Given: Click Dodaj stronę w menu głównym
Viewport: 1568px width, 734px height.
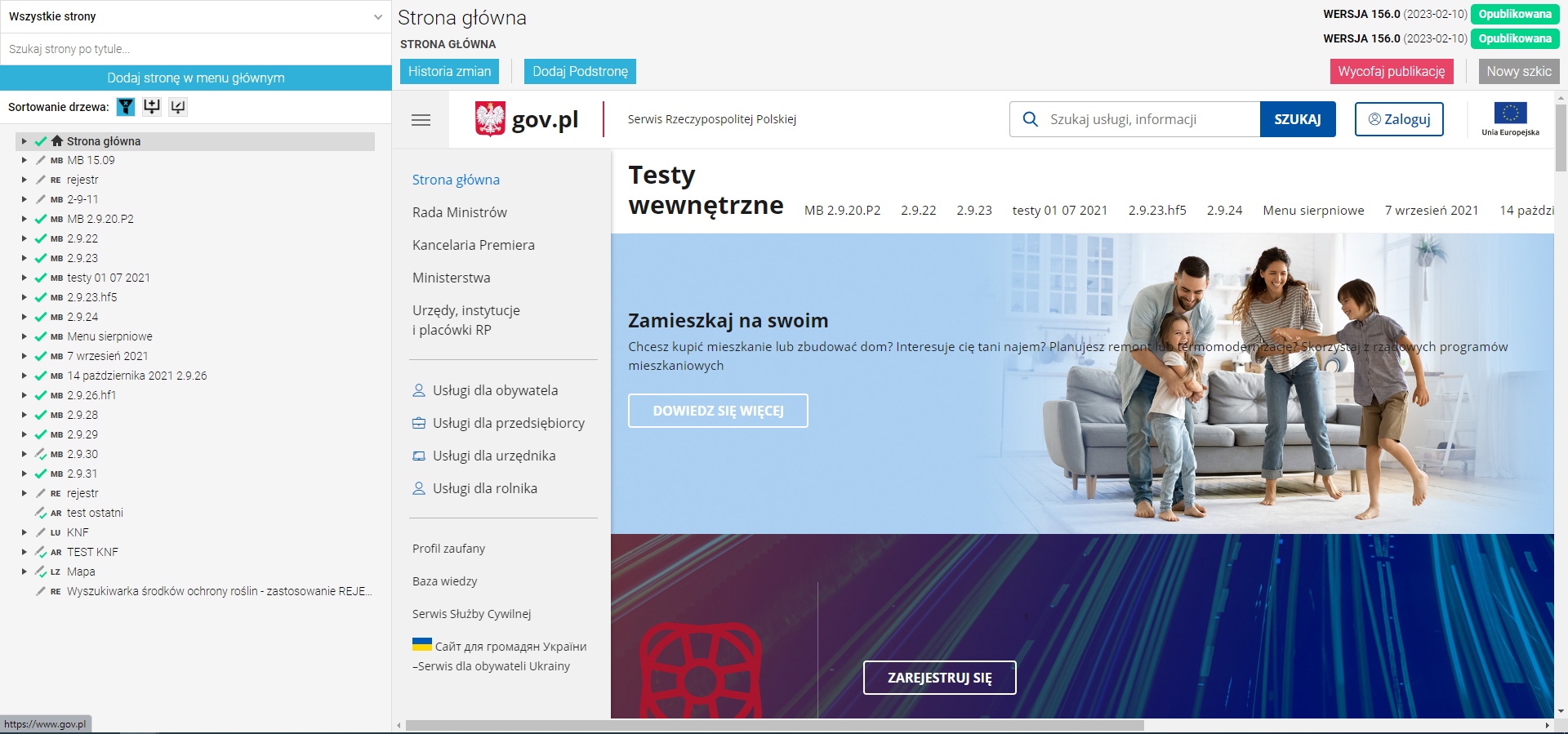Looking at the screenshot, I should 196,78.
